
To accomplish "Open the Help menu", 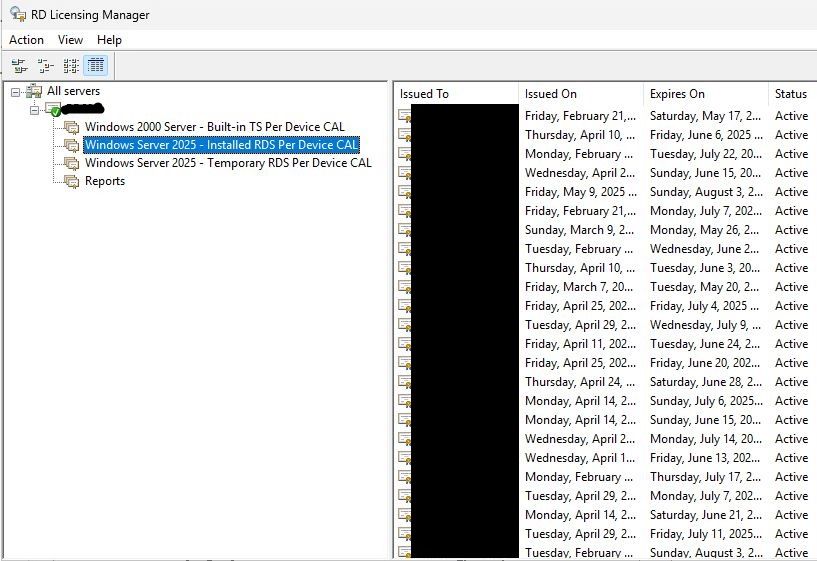I will pyautogui.click(x=109, y=40).
